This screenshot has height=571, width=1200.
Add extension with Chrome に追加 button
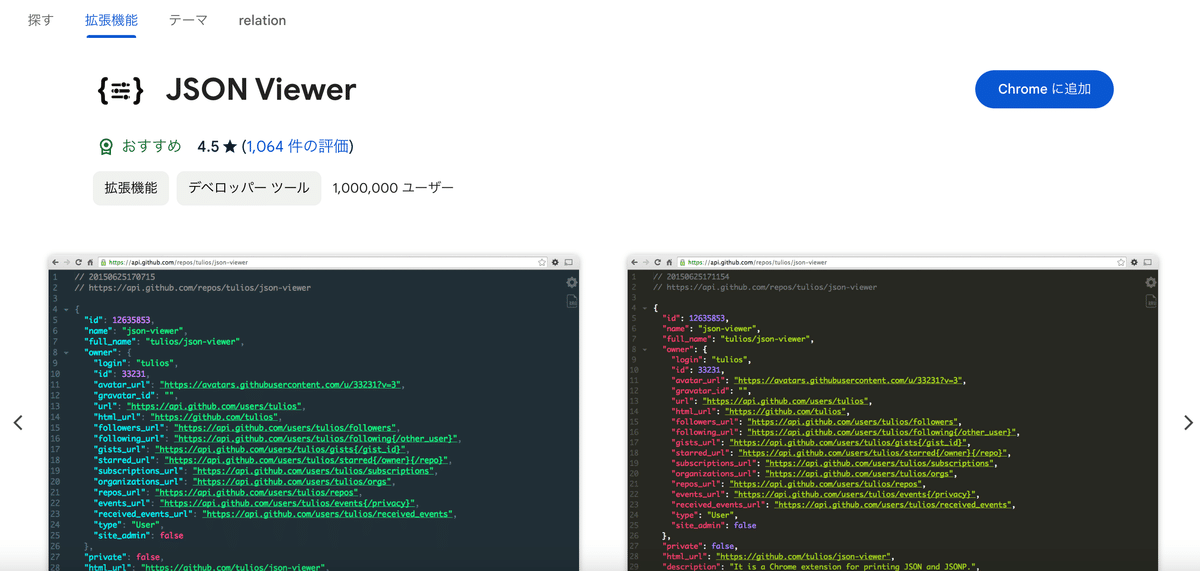pos(1044,89)
